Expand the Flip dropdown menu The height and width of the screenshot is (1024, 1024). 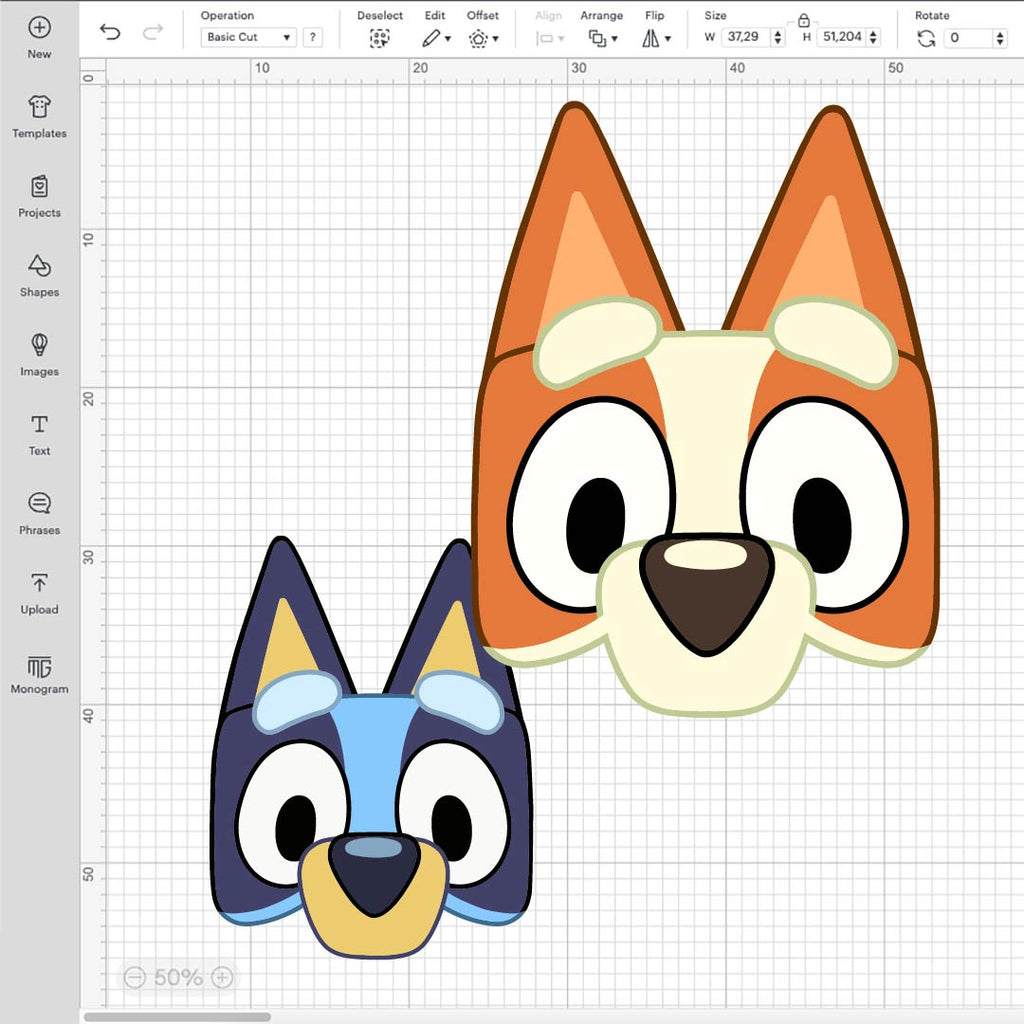656,38
